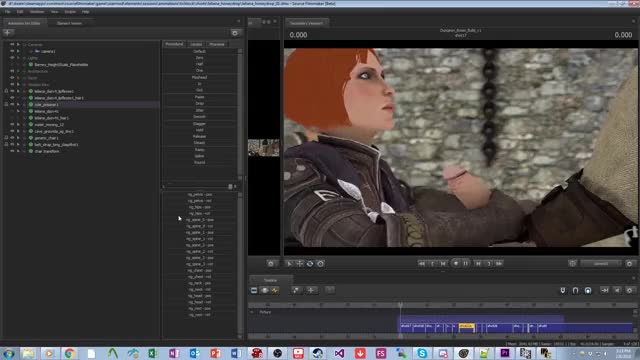Toggle visibility eye of Lights group
The width and height of the screenshot is (640, 360).
point(12,58)
